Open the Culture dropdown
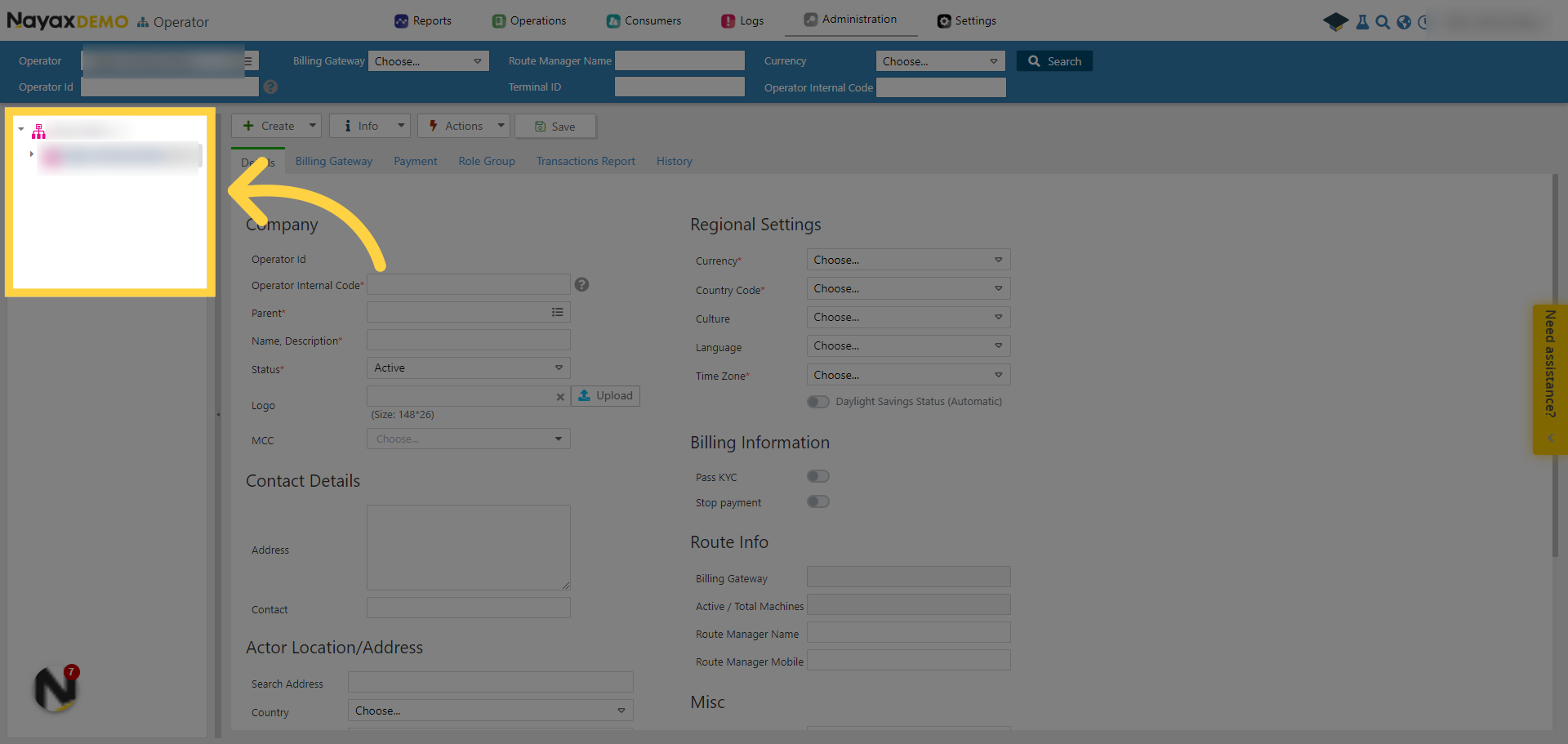This screenshot has height=744, width=1568. click(909, 318)
